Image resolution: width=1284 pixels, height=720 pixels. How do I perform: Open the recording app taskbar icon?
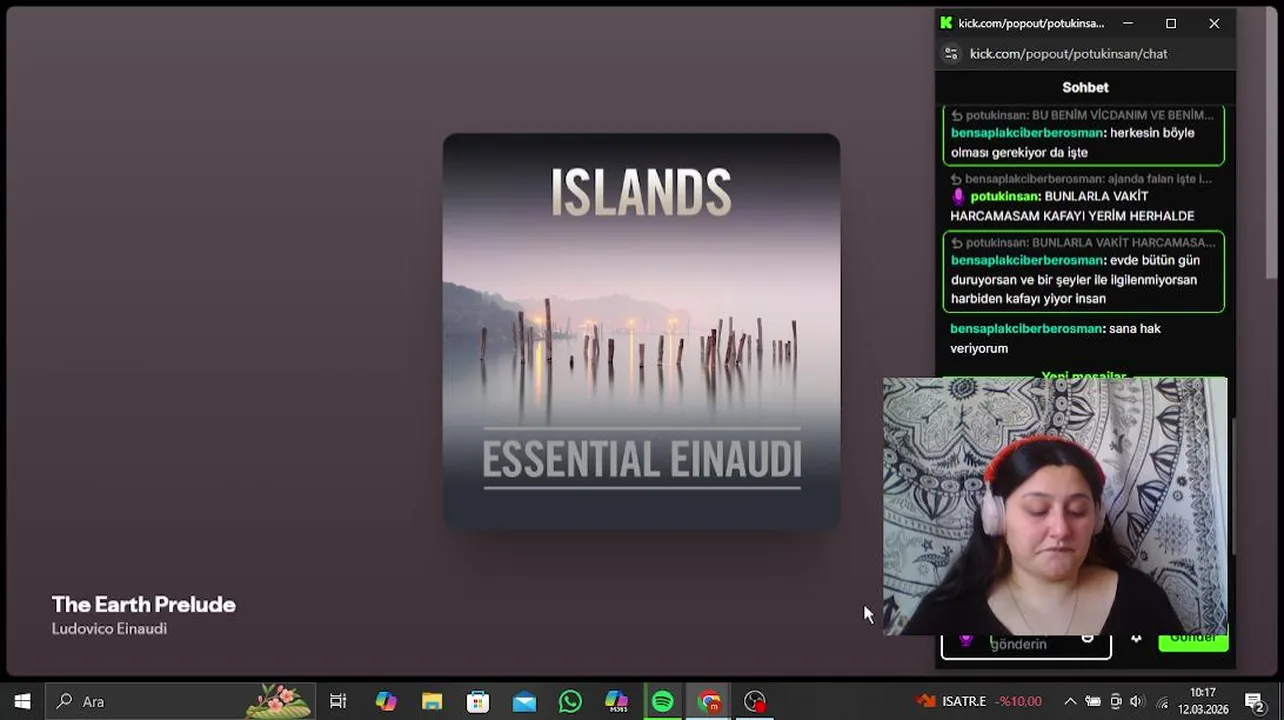[x=755, y=701]
